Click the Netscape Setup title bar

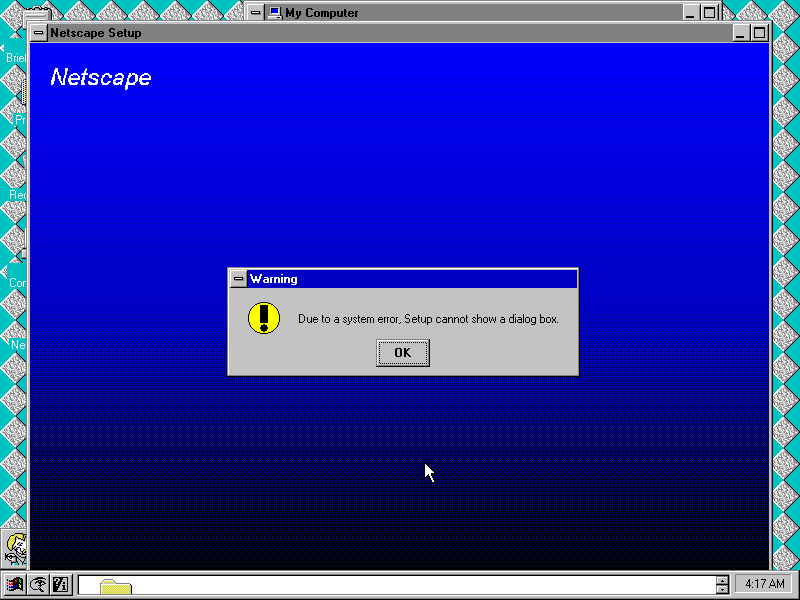(x=400, y=33)
